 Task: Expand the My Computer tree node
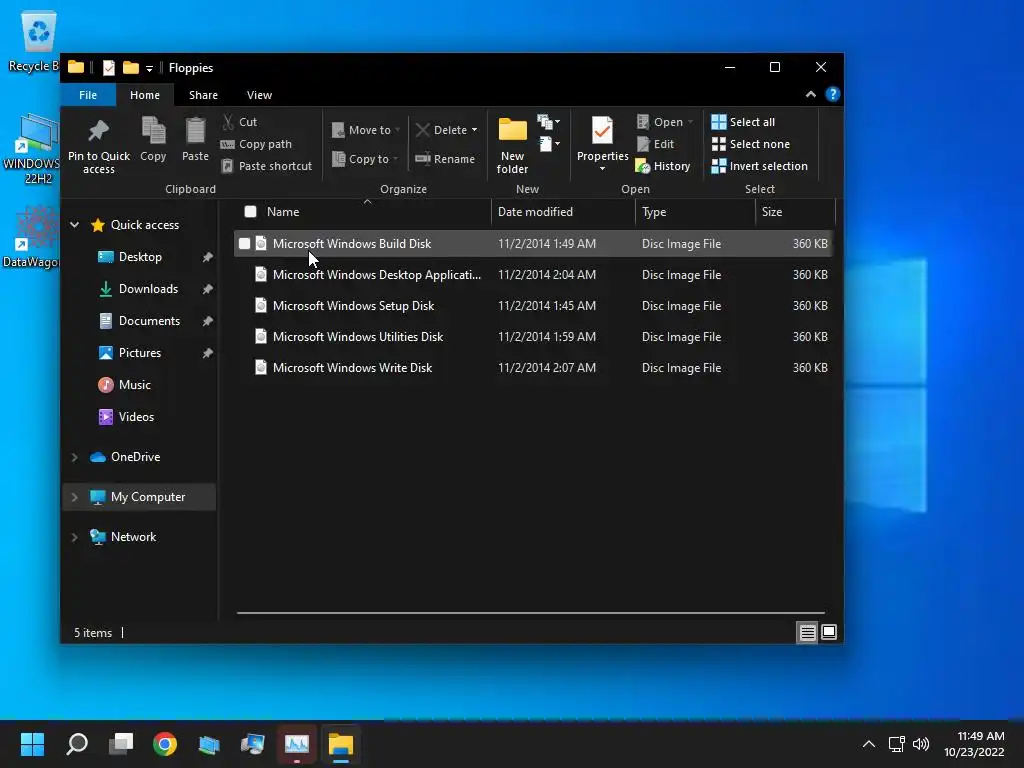[x=74, y=497]
